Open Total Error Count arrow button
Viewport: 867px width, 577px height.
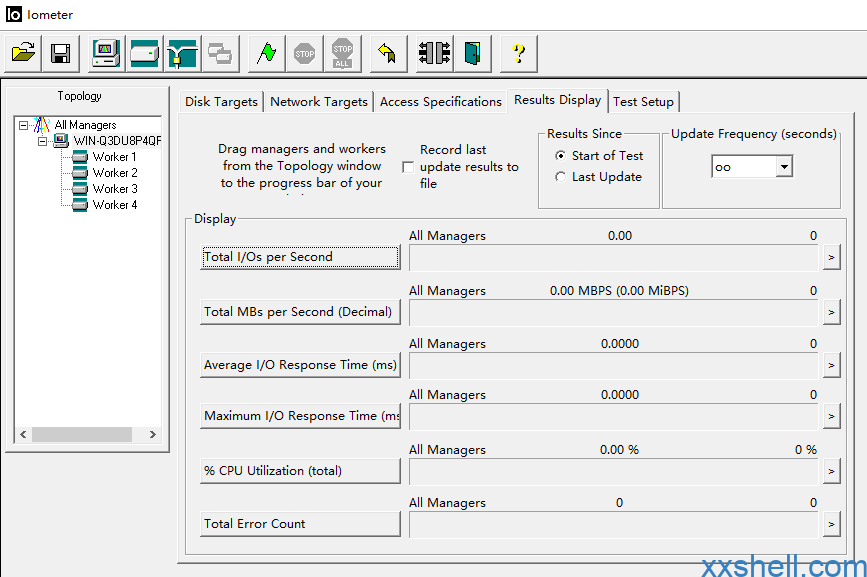pos(831,524)
